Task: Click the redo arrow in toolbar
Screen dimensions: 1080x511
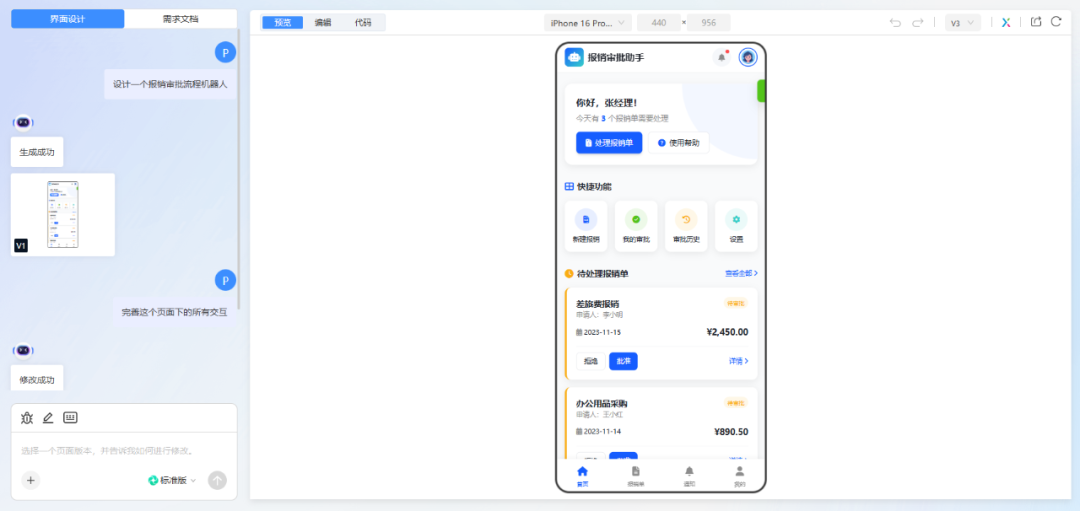Action: [x=917, y=23]
